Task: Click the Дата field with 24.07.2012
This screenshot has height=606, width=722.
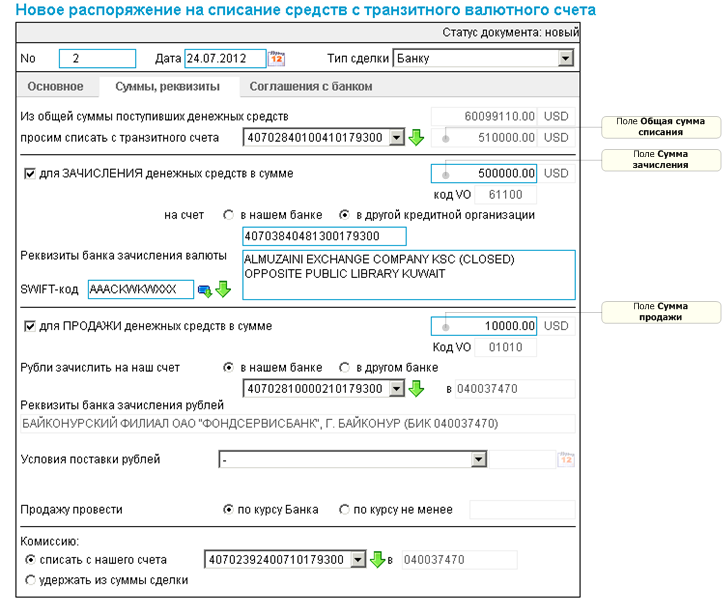Action: click(225, 58)
